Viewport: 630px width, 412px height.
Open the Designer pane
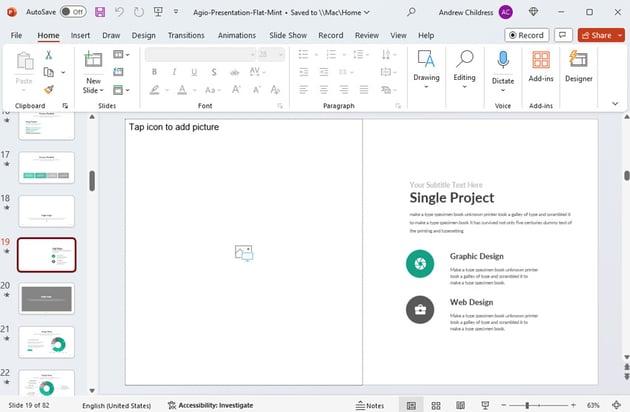click(578, 66)
